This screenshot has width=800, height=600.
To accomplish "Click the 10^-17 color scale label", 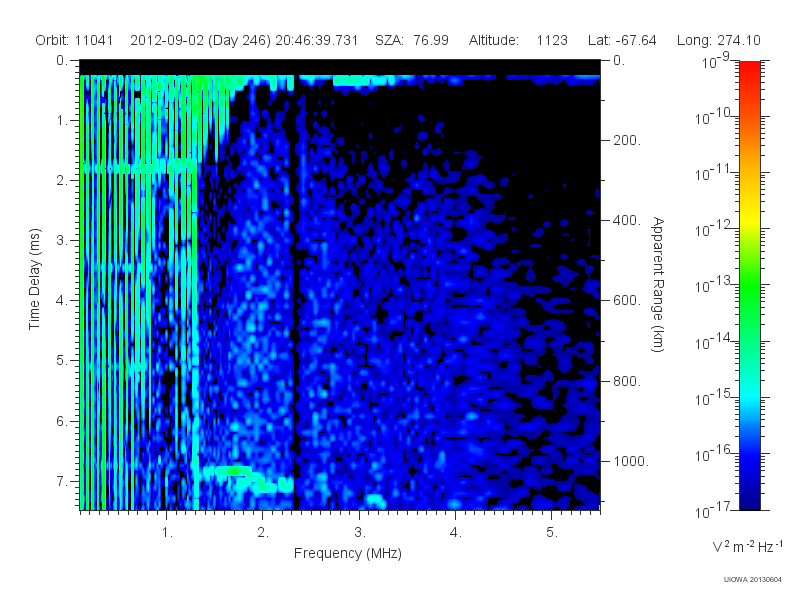I will [x=712, y=510].
